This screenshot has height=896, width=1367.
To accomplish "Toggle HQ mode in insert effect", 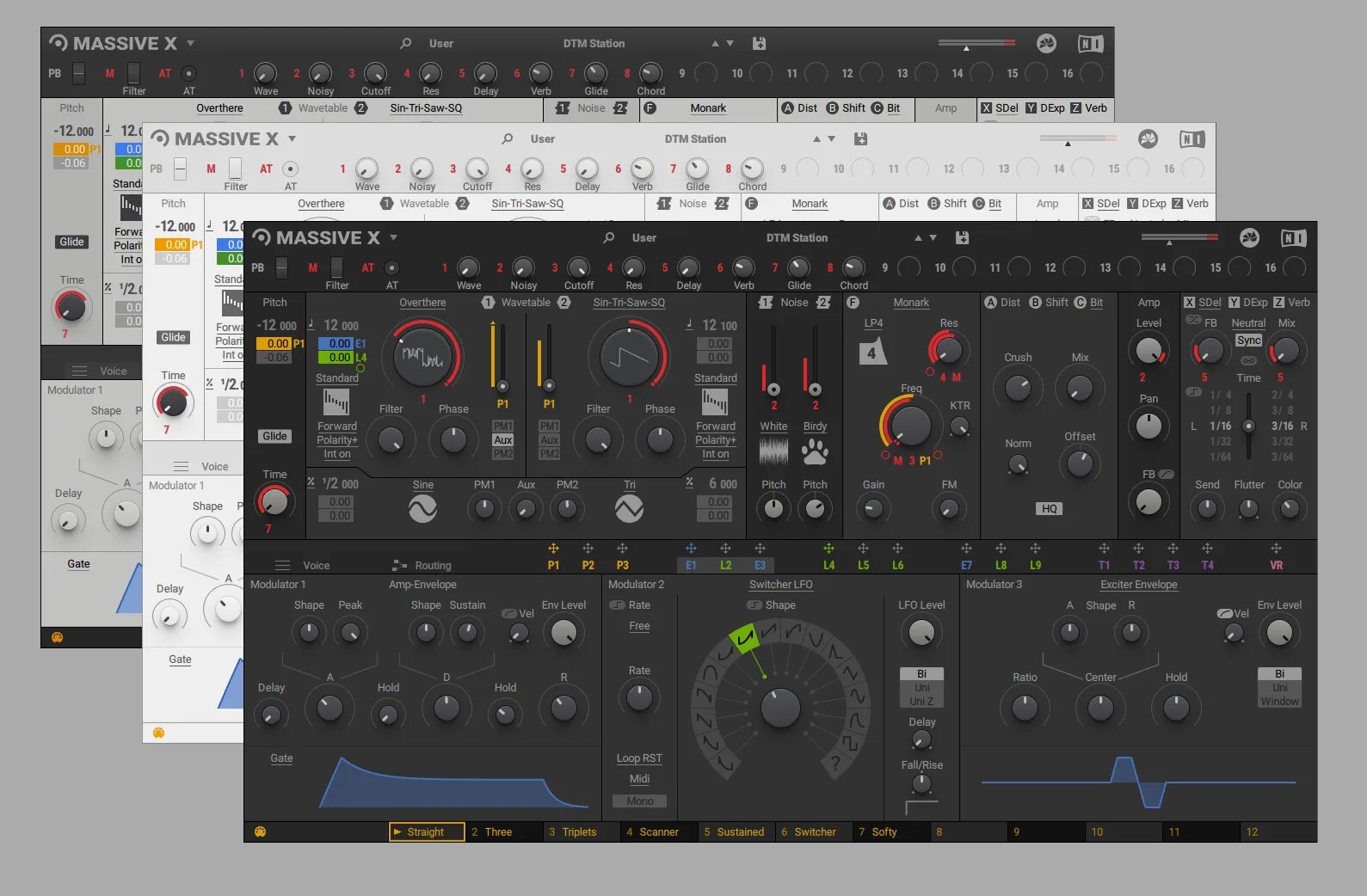I will coord(1050,508).
